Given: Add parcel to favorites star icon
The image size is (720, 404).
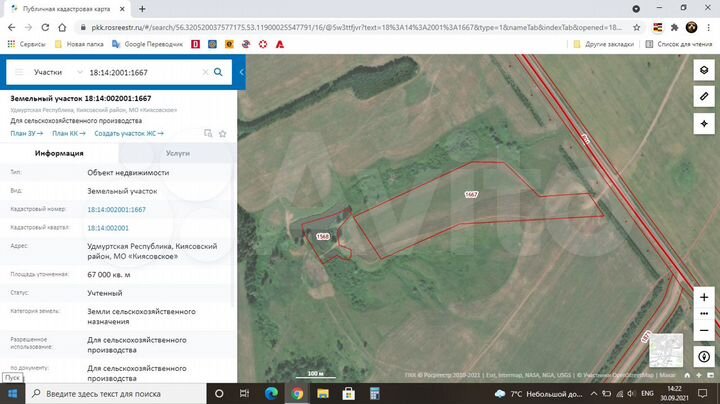Looking at the screenshot, I should point(223,134).
